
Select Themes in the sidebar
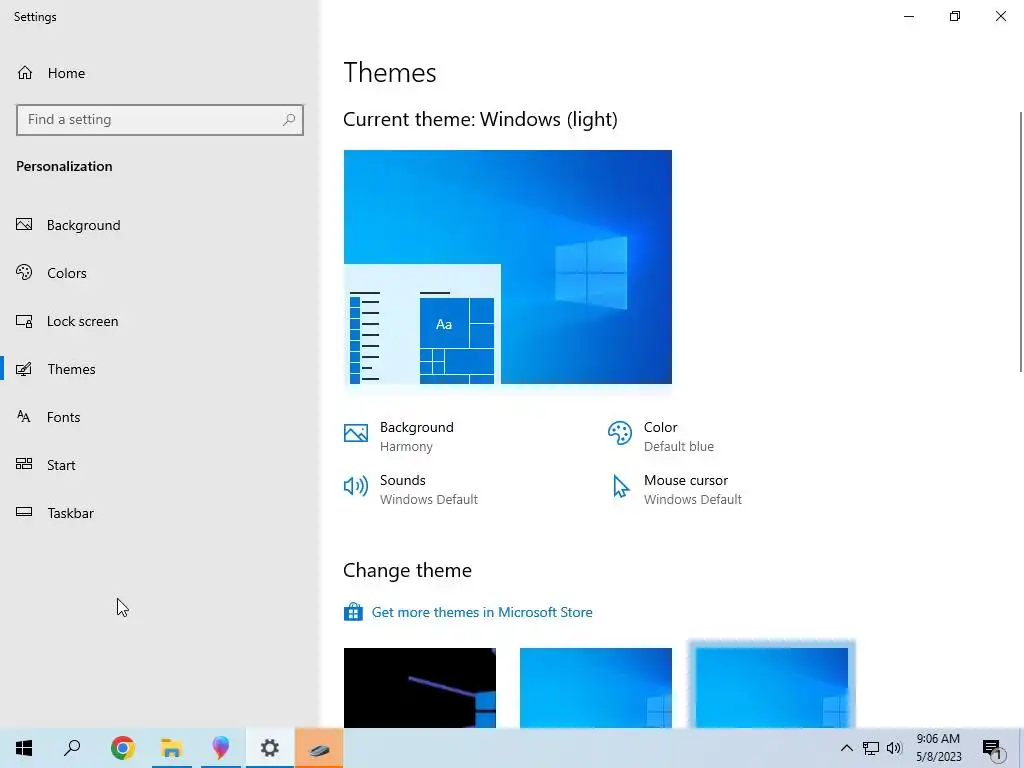(x=71, y=369)
